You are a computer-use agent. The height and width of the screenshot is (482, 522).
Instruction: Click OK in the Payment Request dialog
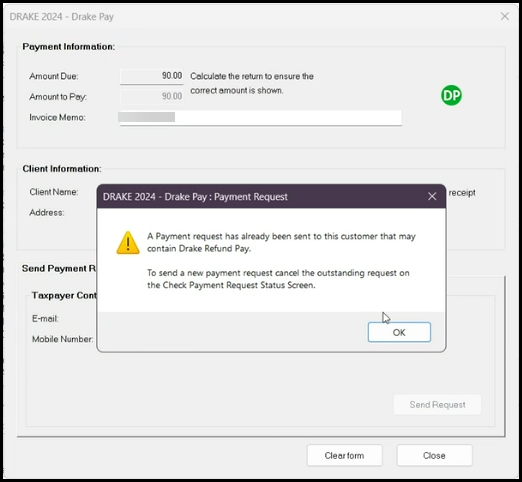click(399, 332)
